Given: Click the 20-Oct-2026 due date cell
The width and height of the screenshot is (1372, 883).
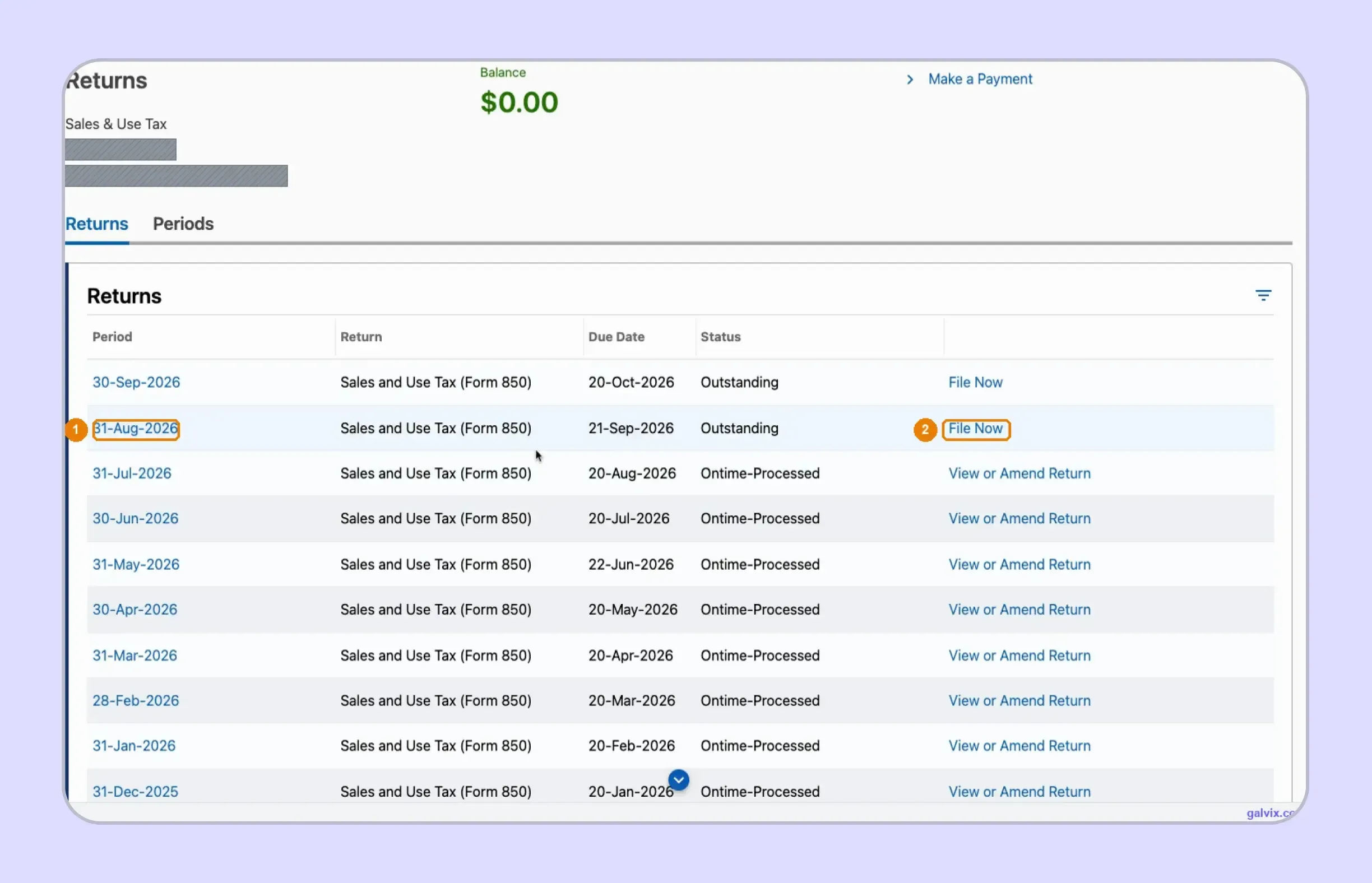Looking at the screenshot, I should pos(631,383).
